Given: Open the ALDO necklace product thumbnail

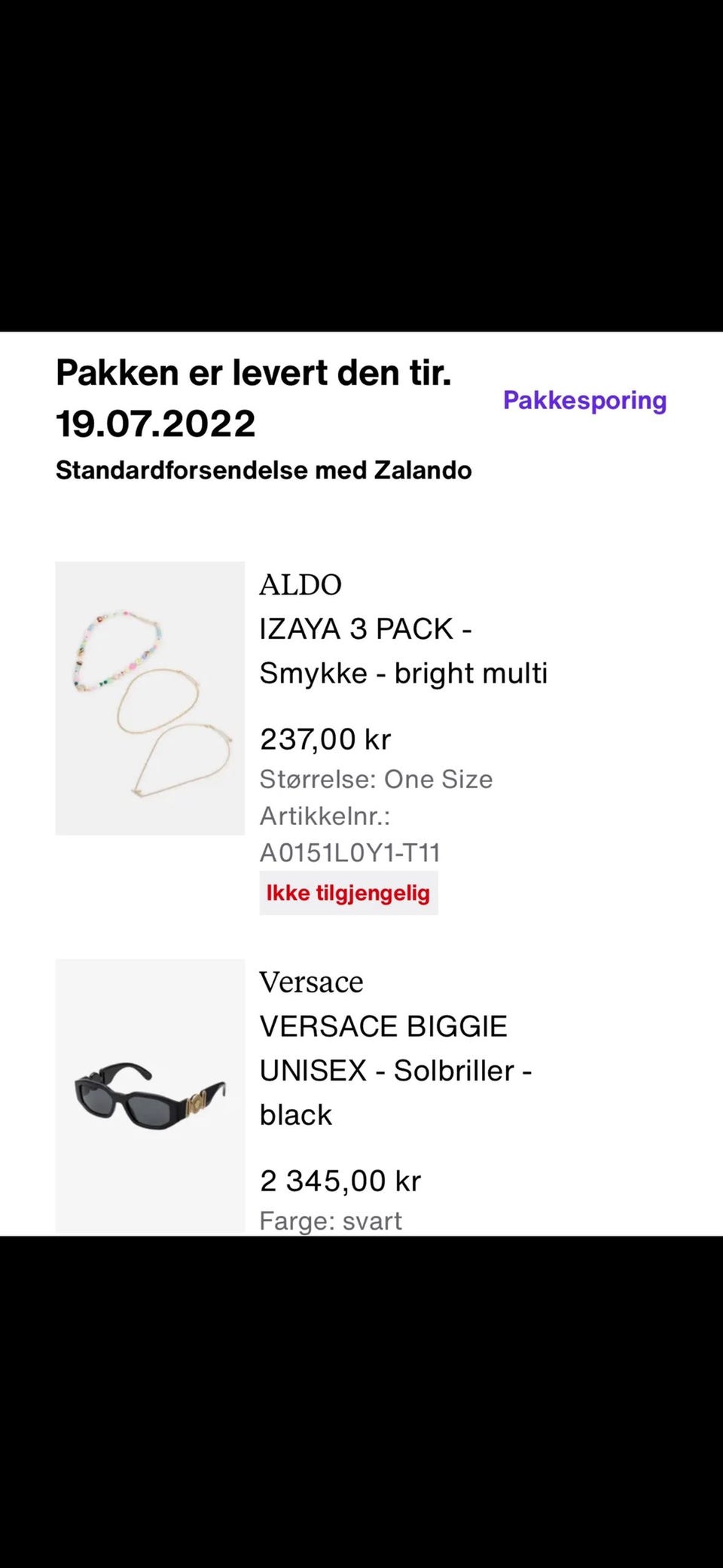Looking at the screenshot, I should (150, 698).
